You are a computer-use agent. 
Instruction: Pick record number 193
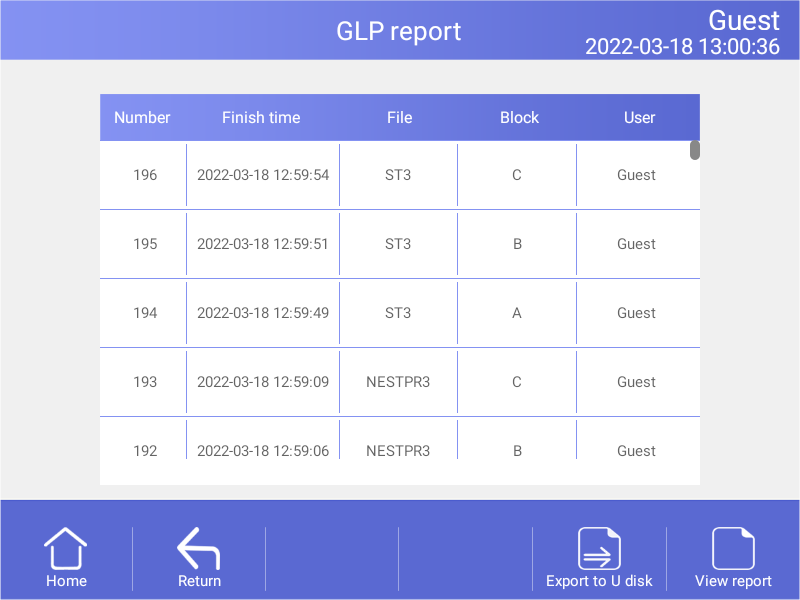(145, 382)
